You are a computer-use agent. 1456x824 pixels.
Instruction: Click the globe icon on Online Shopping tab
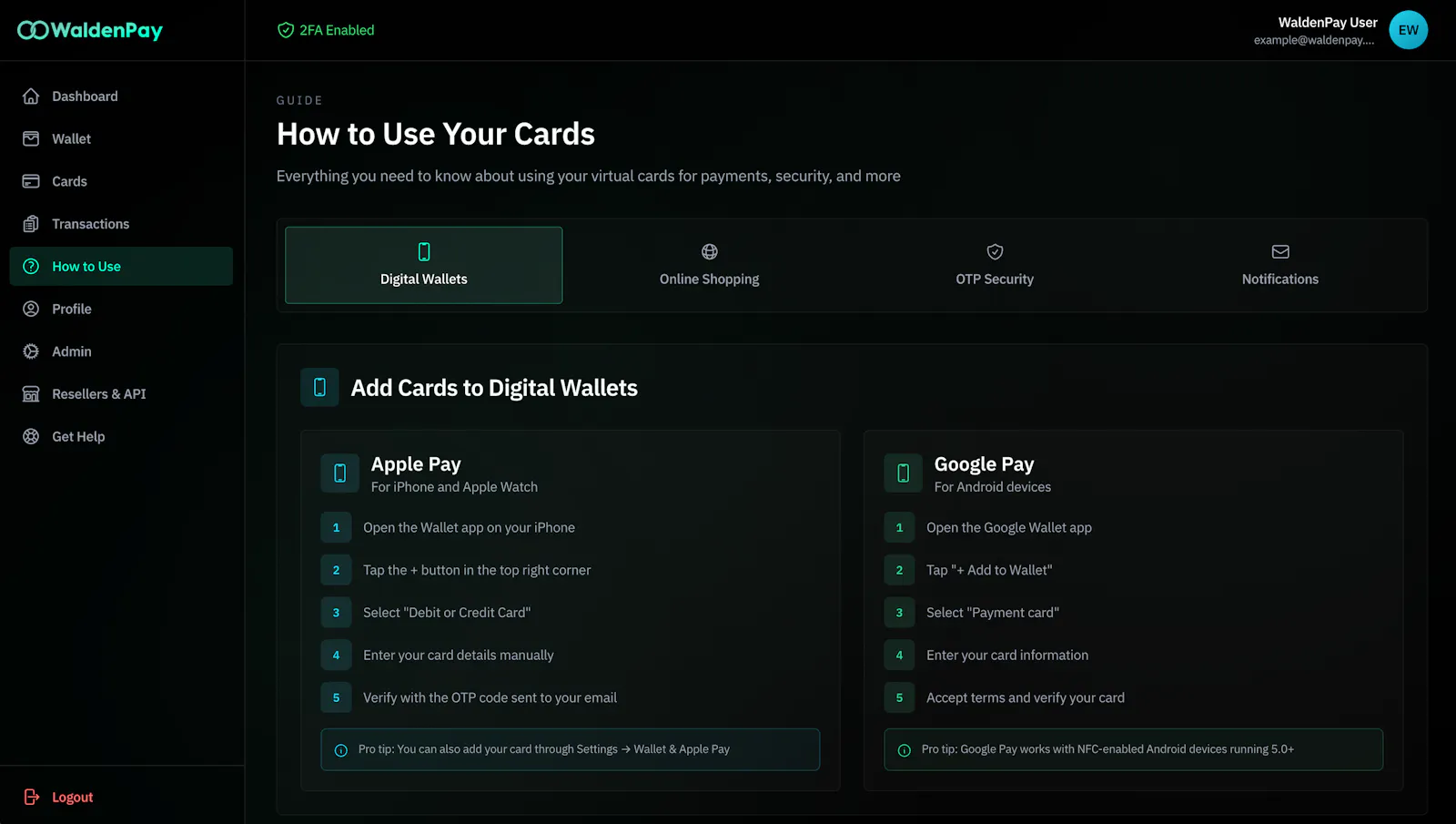pyautogui.click(x=710, y=251)
